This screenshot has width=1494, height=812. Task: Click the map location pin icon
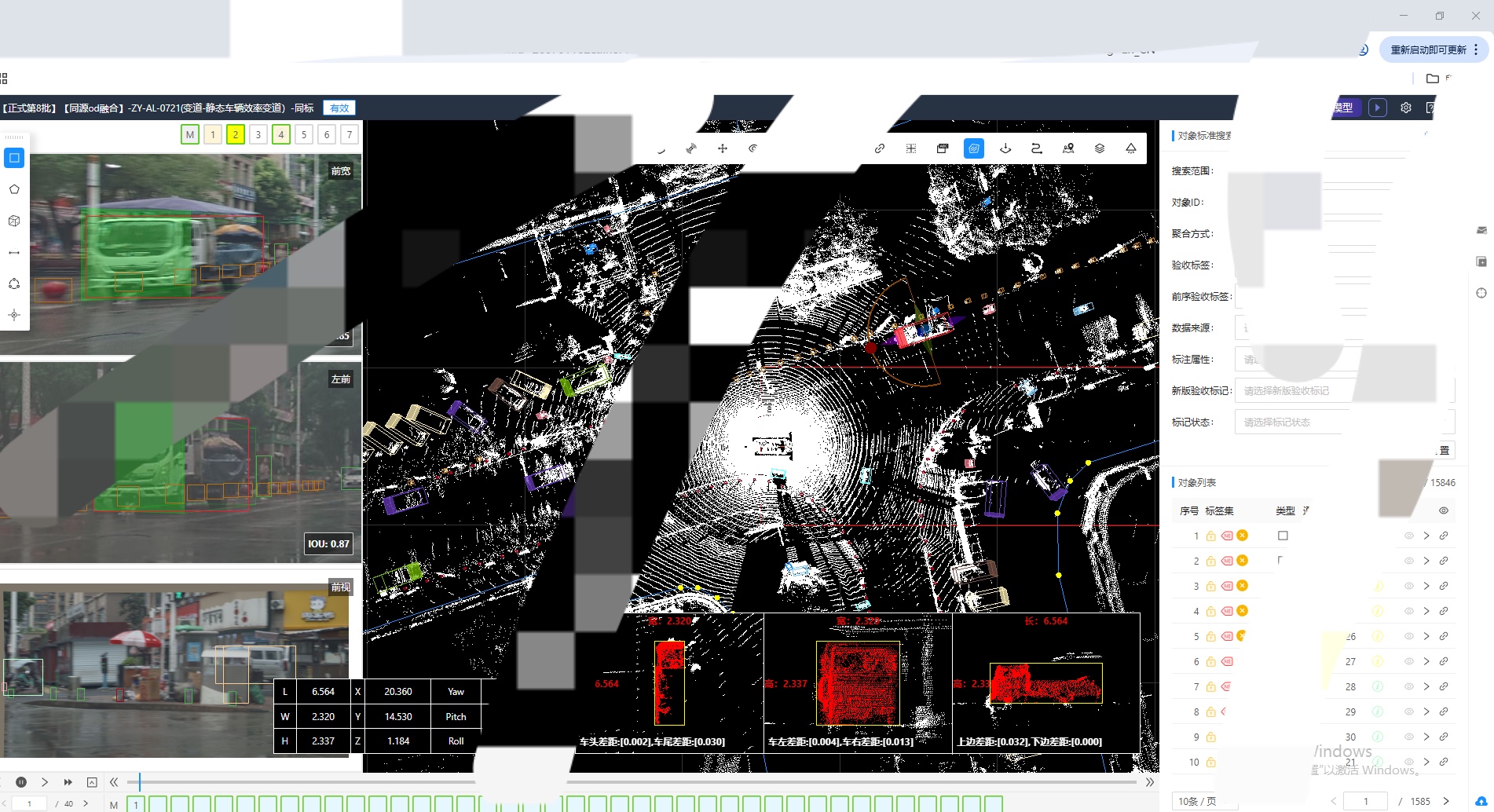[x=1068, y=148]
